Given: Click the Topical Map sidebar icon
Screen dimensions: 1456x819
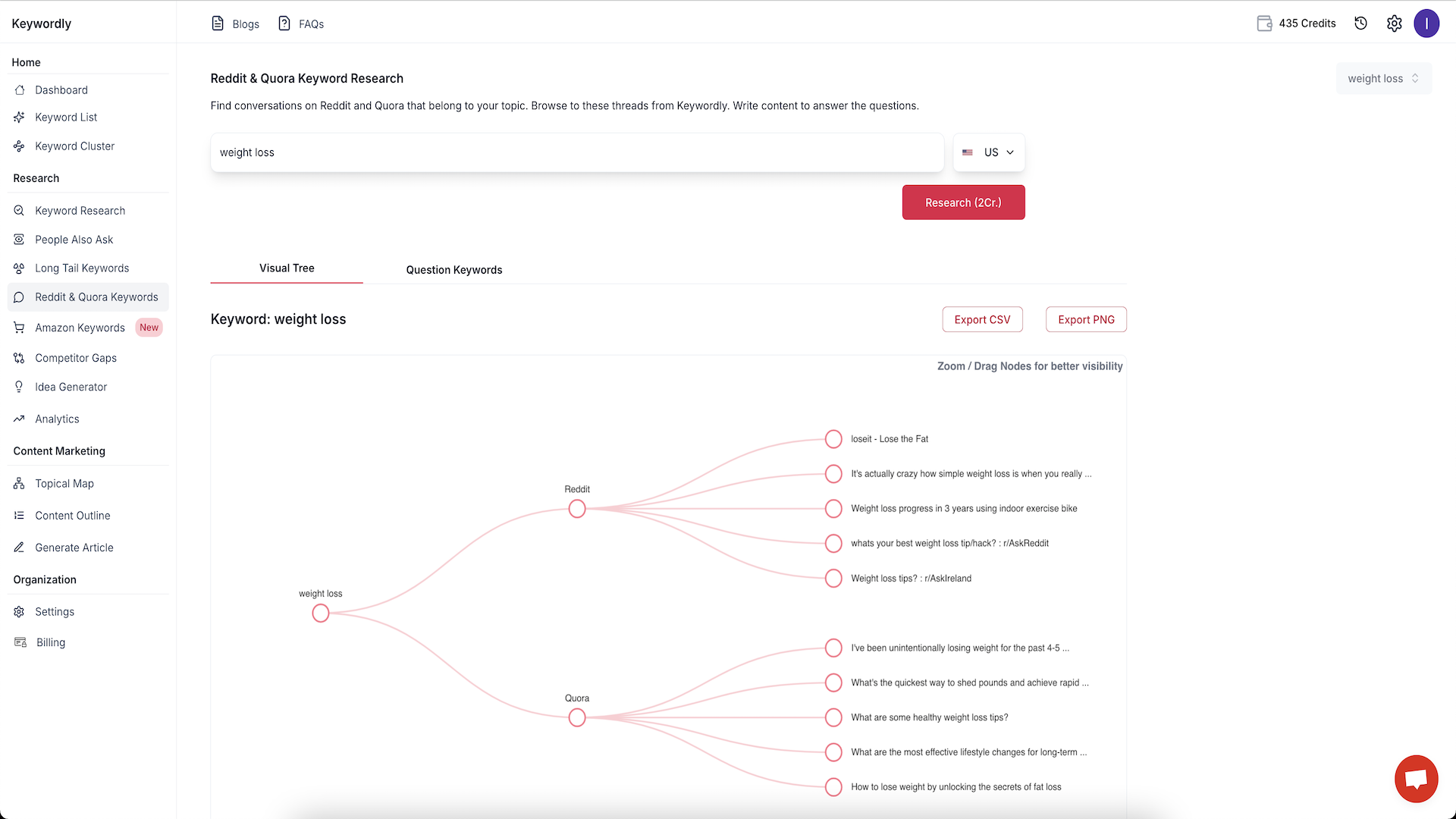Looking at the screenshot, I should [19, 484].
